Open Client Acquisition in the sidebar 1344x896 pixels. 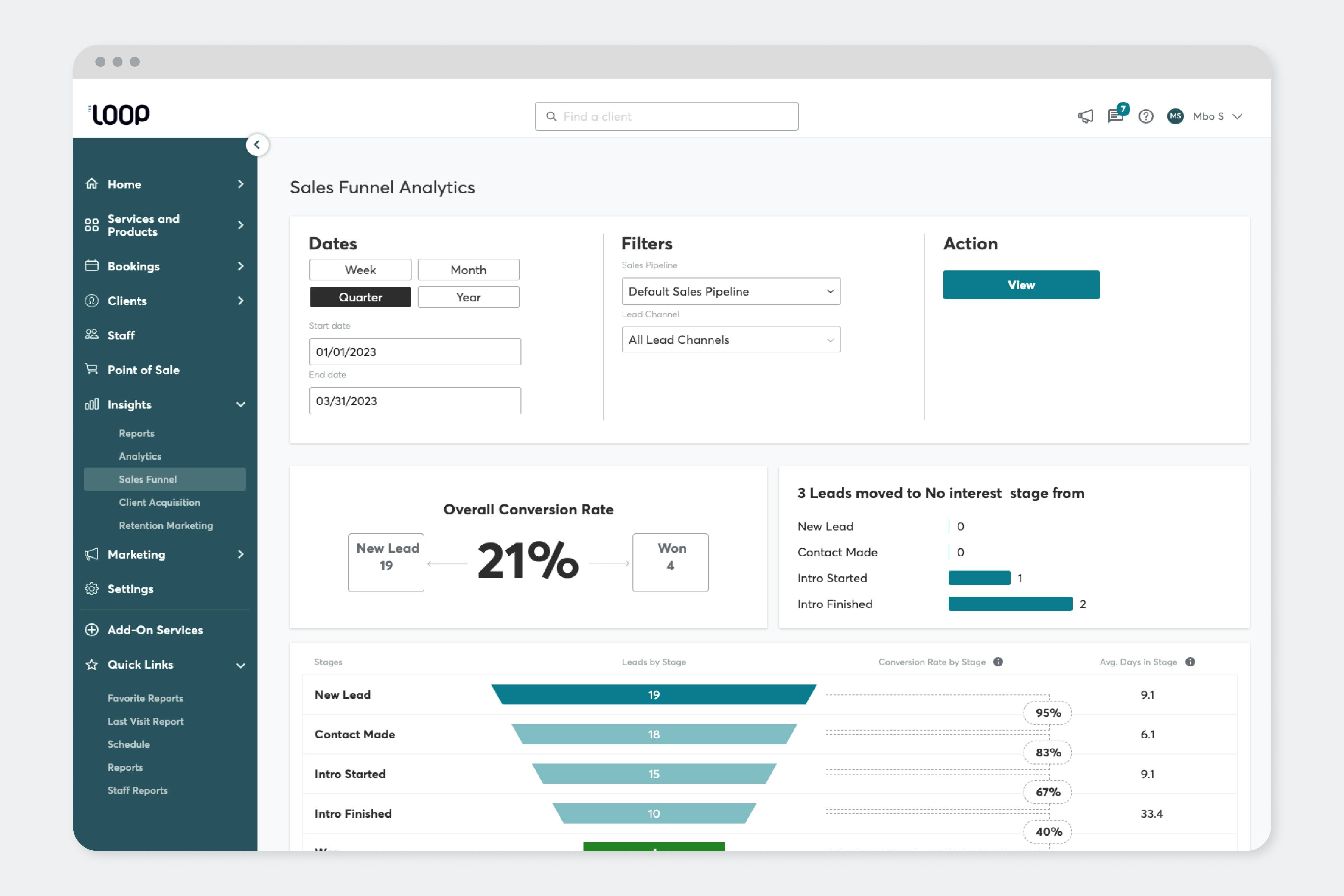(159, 502)
